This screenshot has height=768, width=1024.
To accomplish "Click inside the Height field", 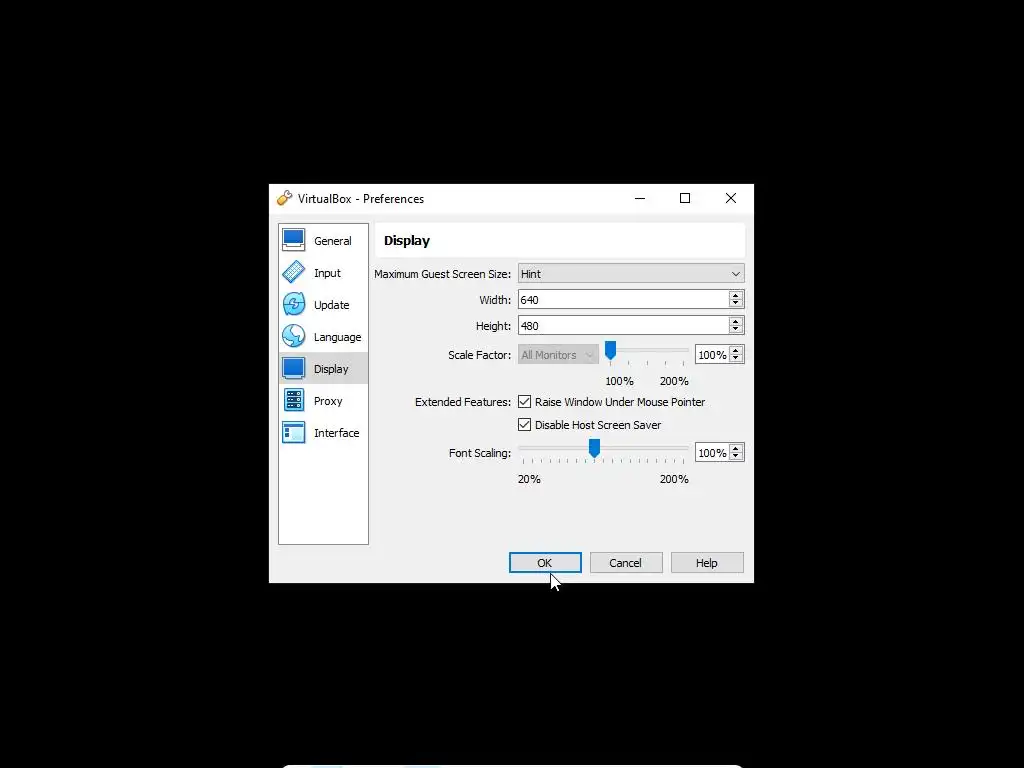I will coord(623,326).
